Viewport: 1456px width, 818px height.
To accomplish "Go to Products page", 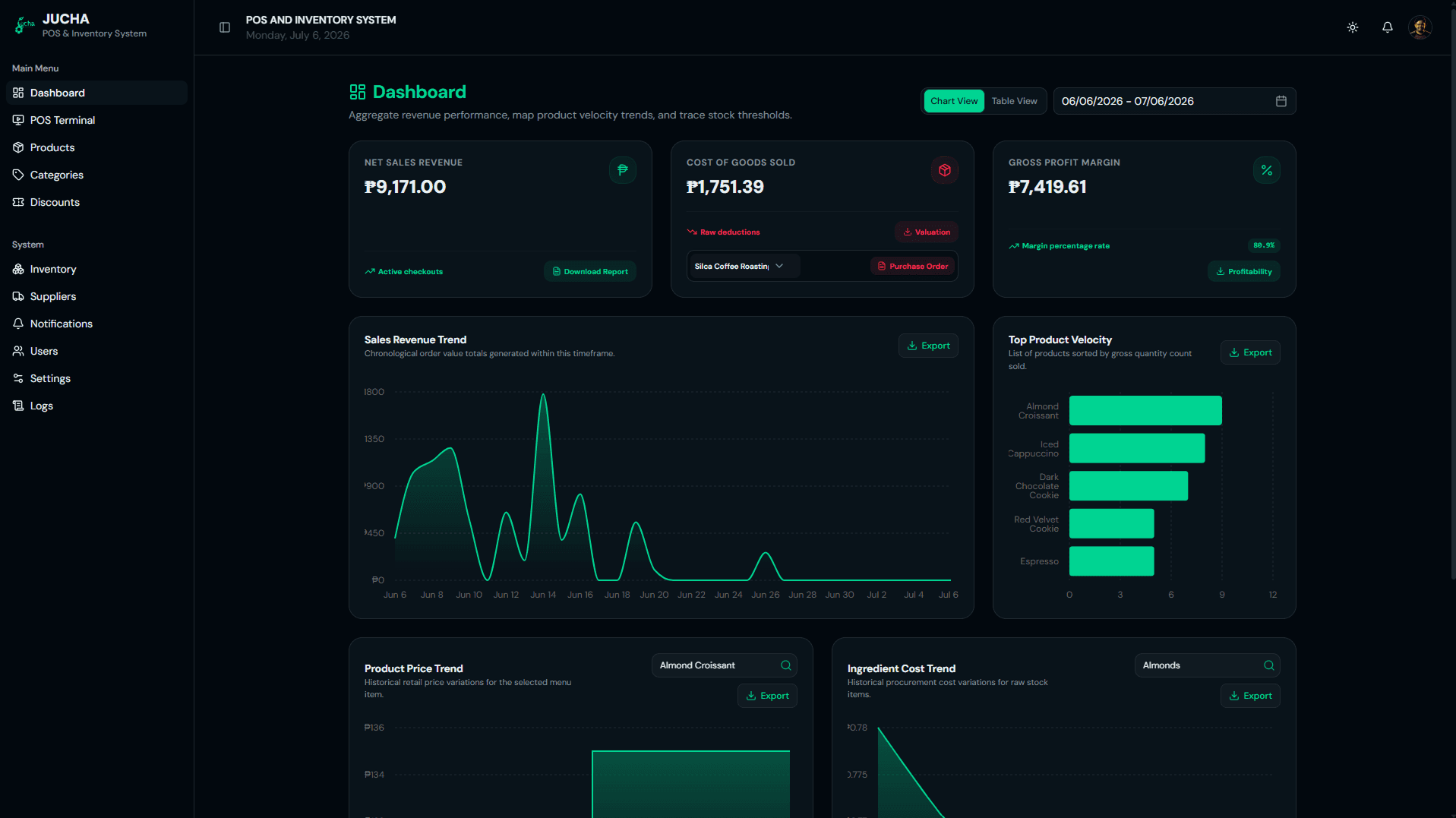I will tap(96, 147).
